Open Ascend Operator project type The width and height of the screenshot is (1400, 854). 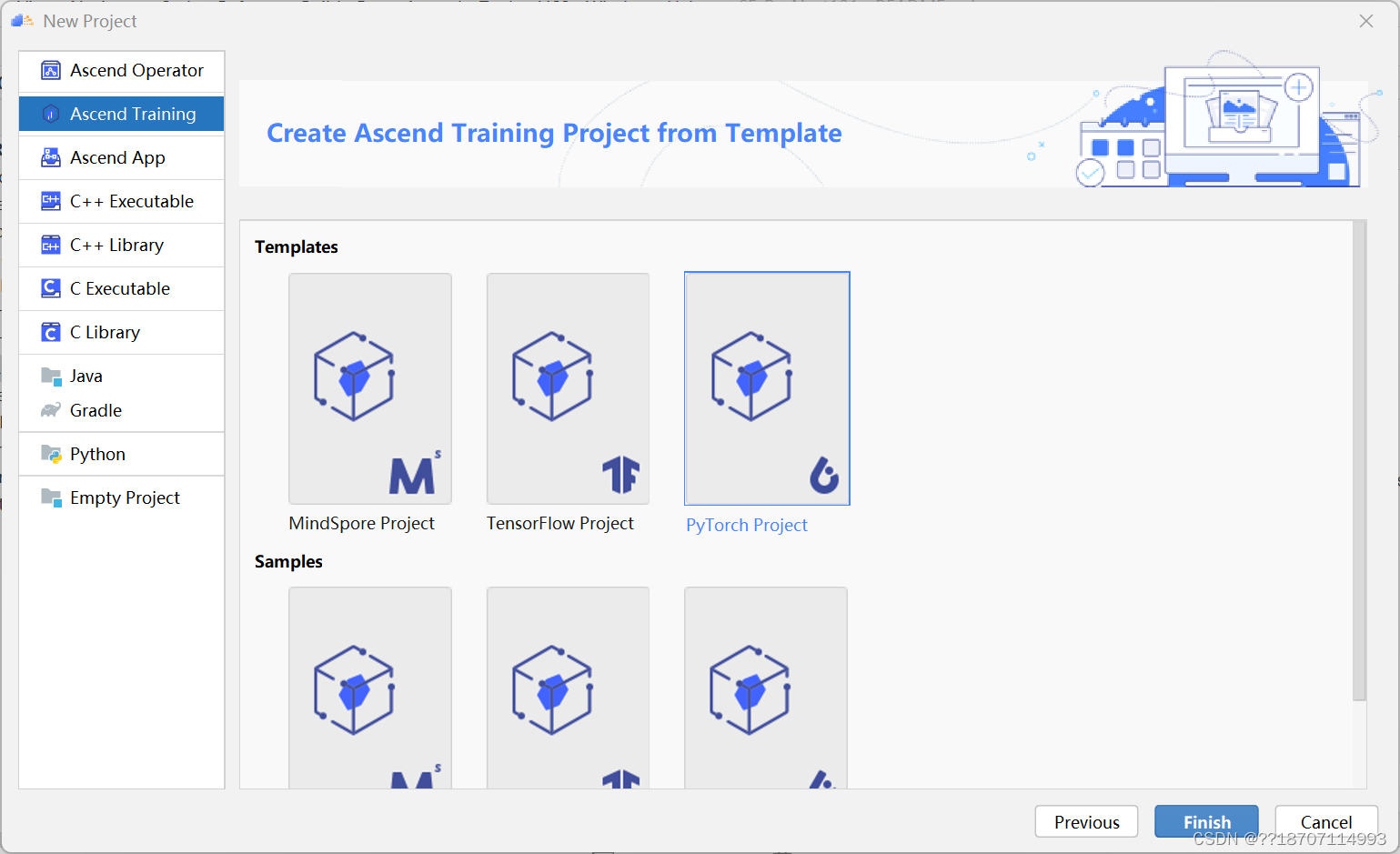122,70
